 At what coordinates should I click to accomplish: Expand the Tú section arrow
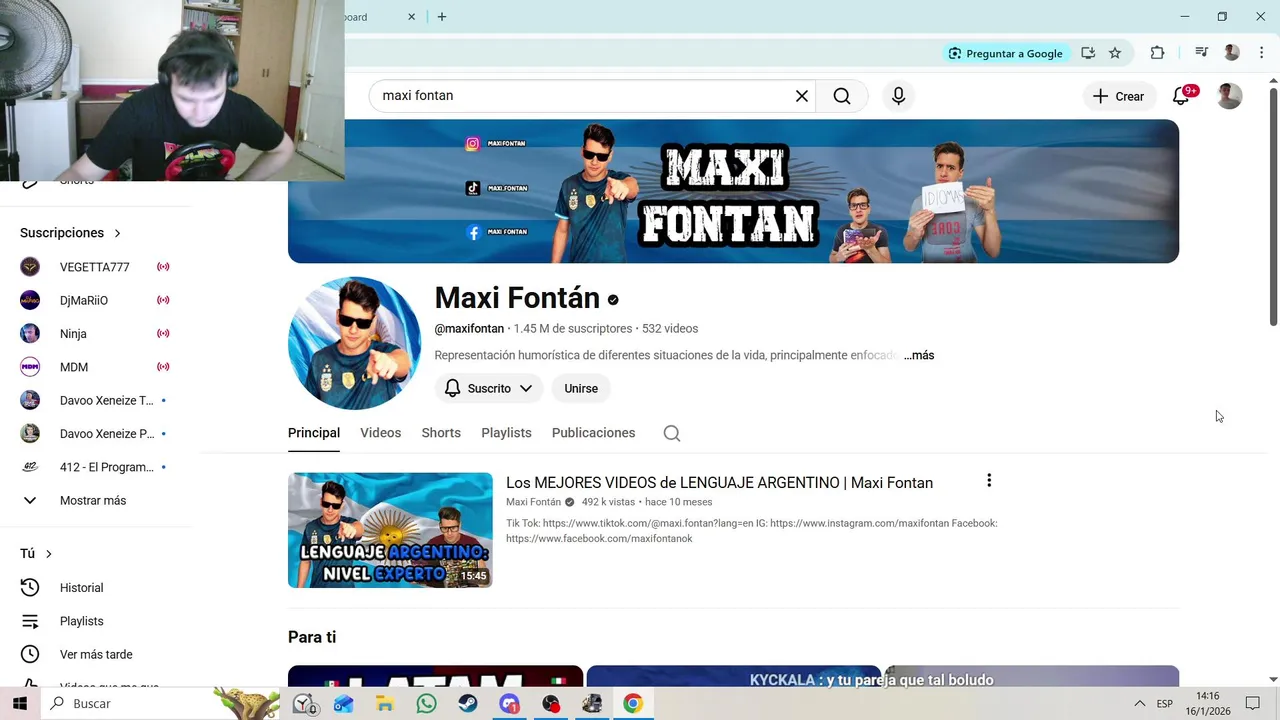click(48, 554)
